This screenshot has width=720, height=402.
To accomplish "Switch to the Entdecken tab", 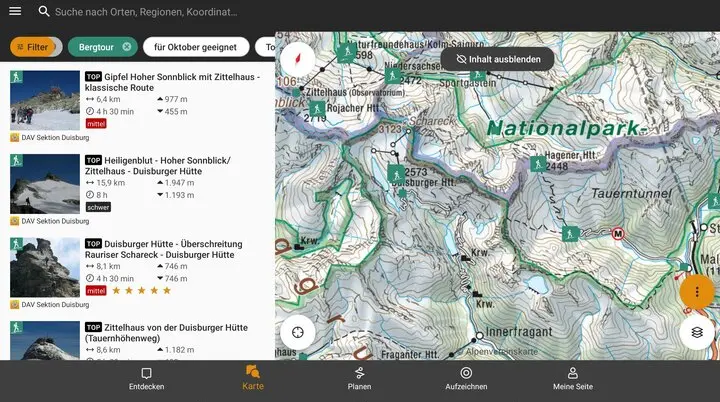I will pyautogui.click(x=147, y=378).
